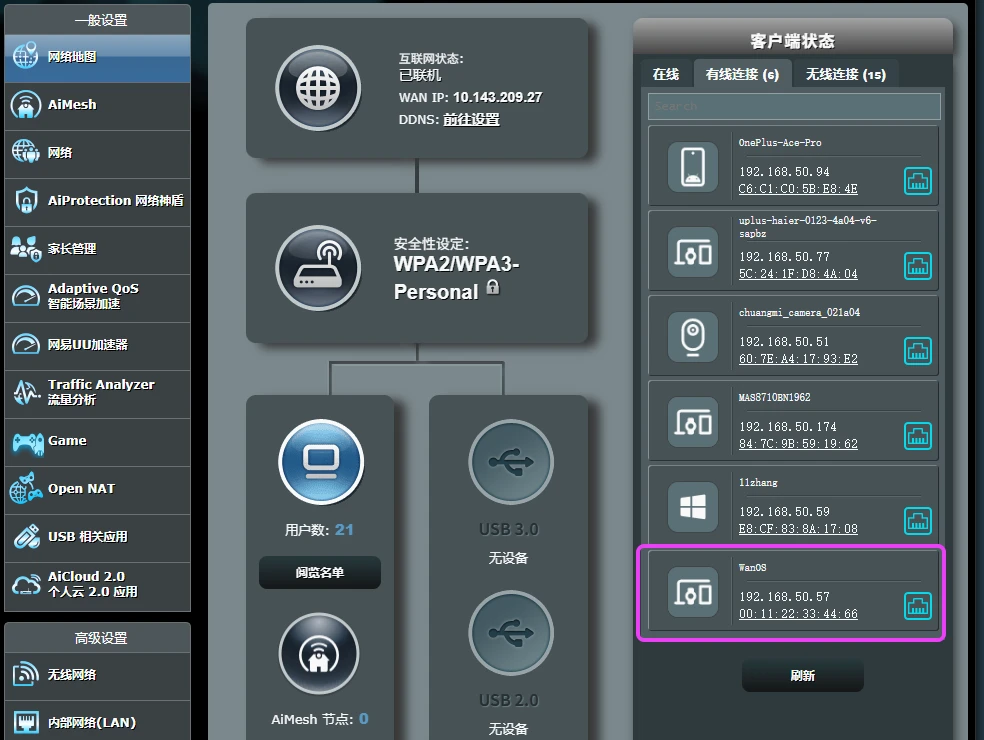Click the Open NAT icon
Screen dimensions: 984x740
[26, 489]
